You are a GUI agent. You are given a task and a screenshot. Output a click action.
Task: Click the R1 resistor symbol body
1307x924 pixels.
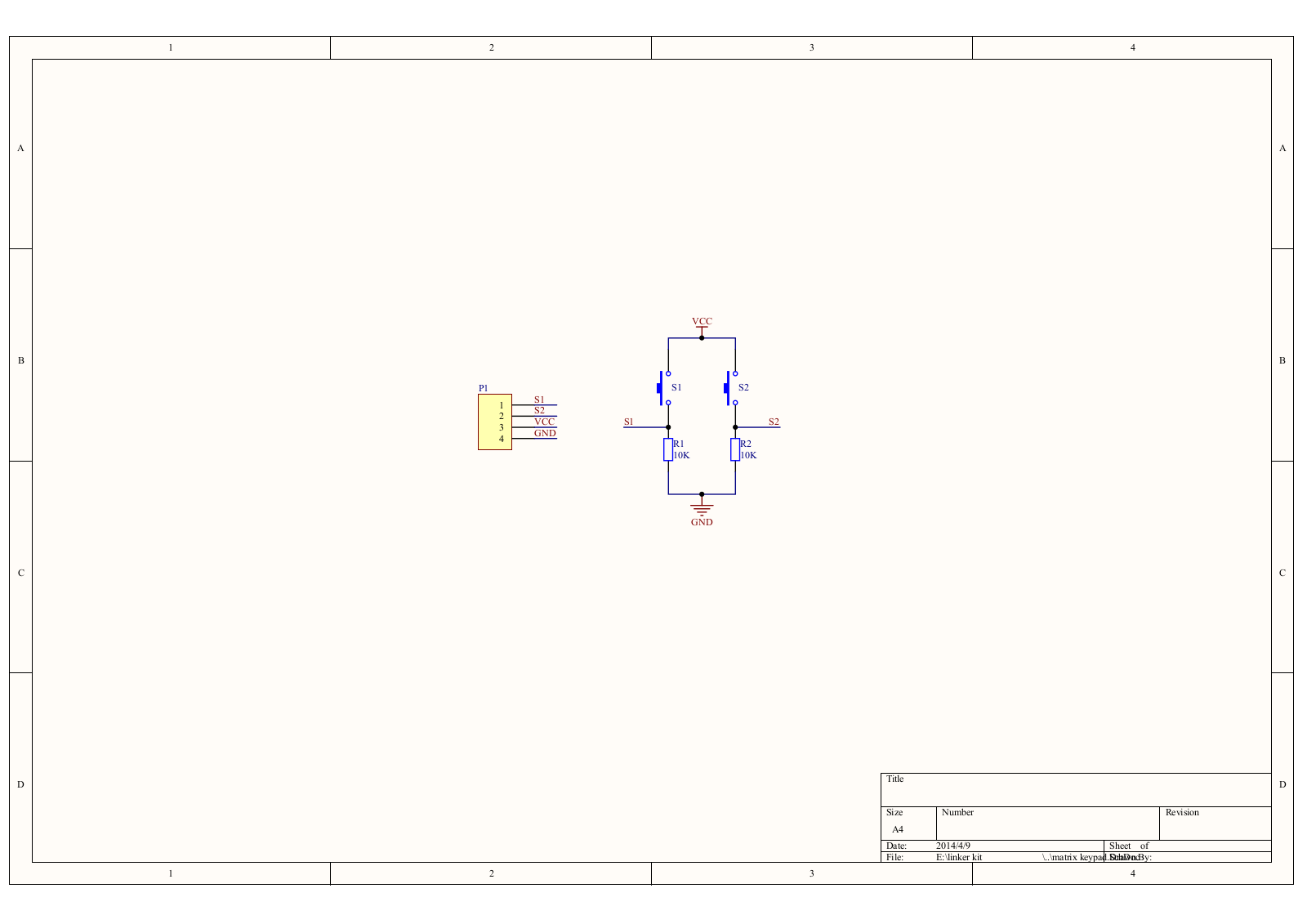(668, 449)
